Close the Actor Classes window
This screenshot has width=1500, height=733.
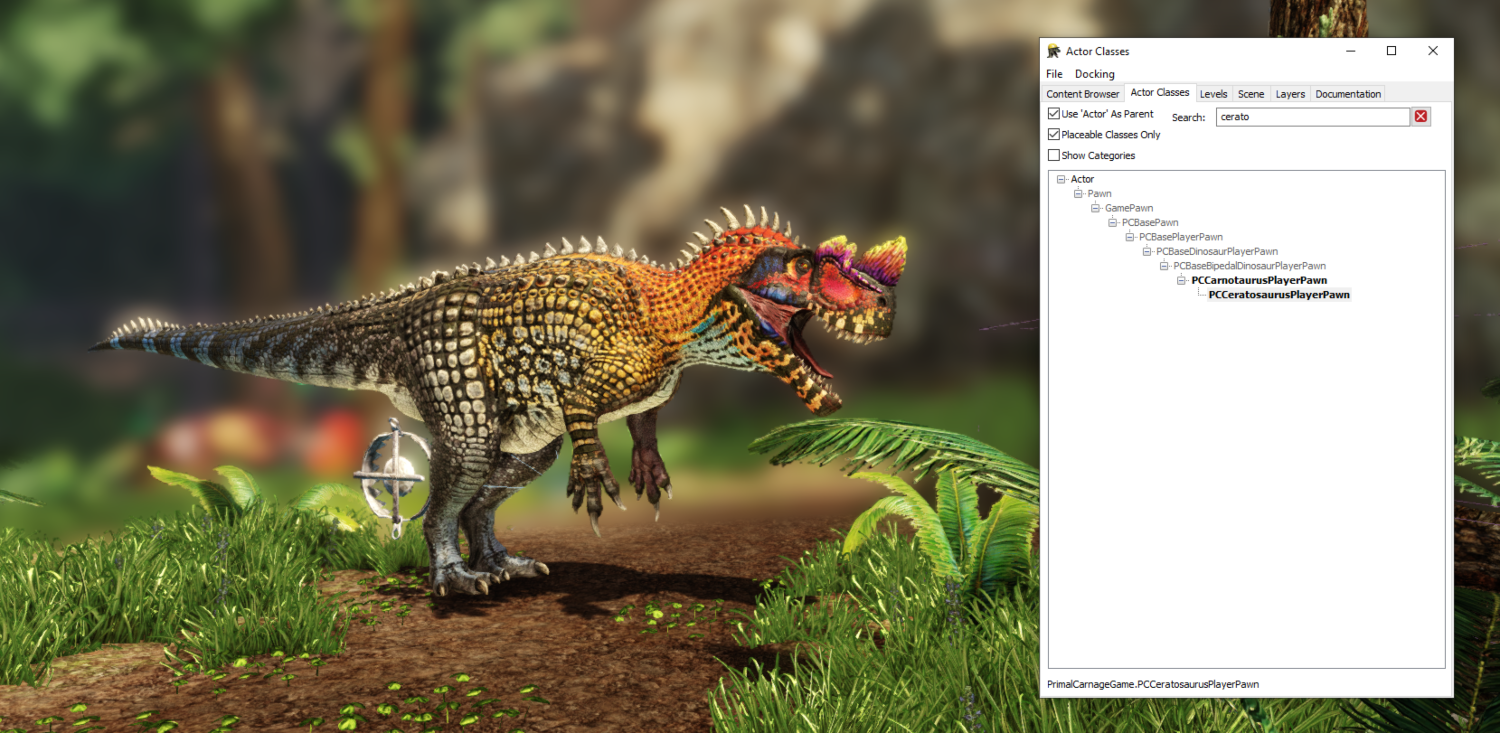click(x=1433, y=51)
